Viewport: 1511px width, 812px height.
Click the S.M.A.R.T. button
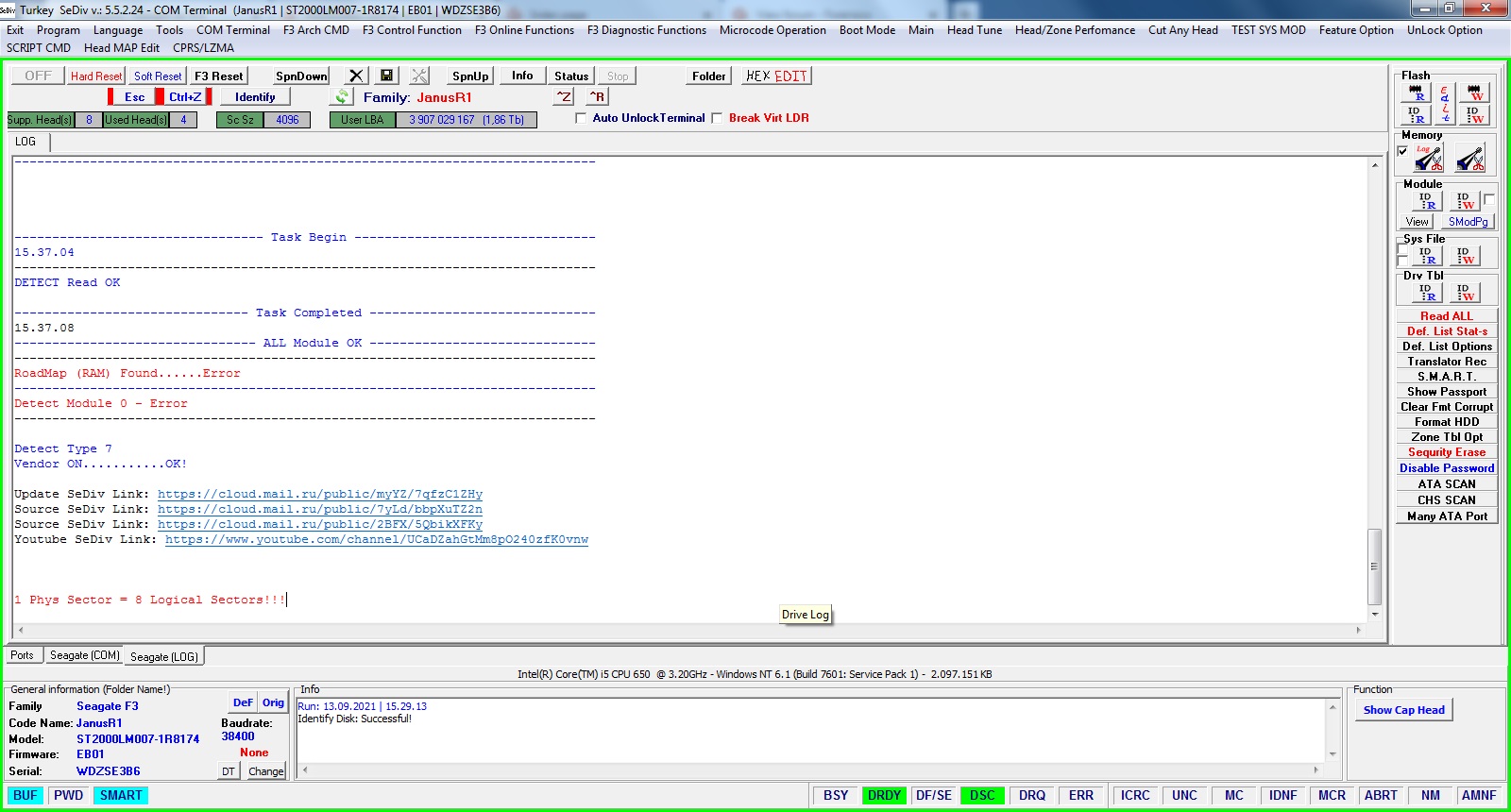coord(1447,377)
